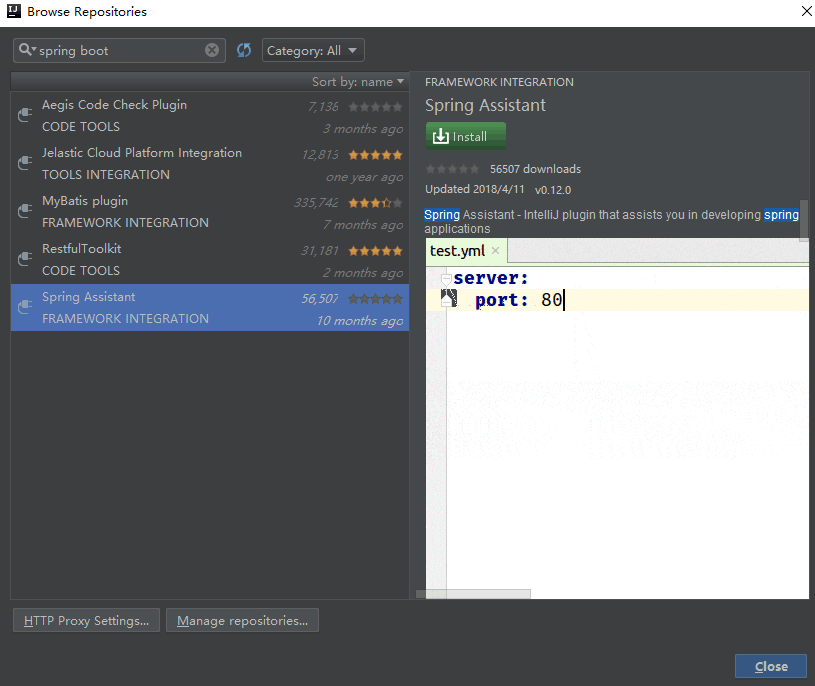Open Manage repositories dialog
This screenshot has width=815, height=686.
click(242, 621)
